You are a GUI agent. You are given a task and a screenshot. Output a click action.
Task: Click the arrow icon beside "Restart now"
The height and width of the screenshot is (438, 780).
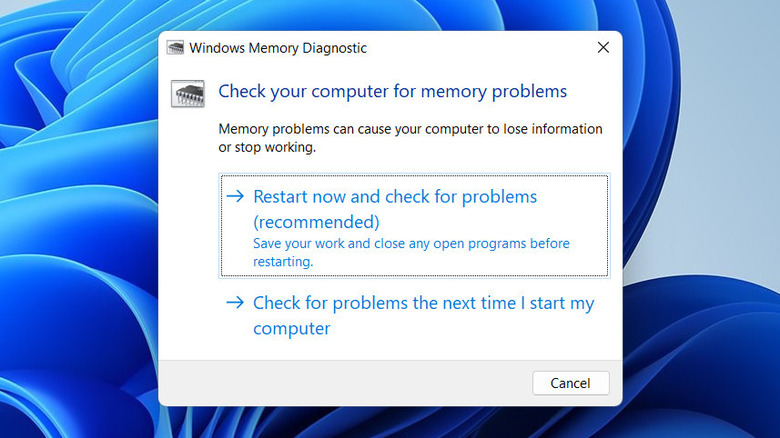235,197
